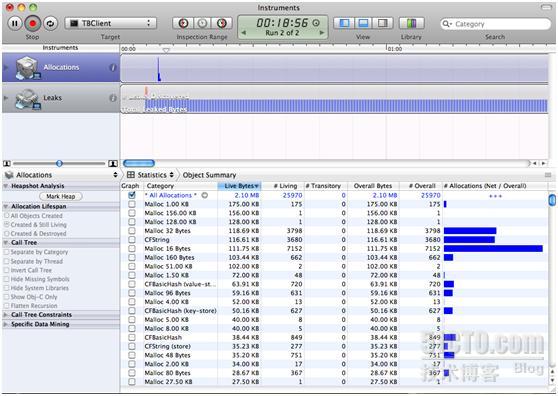
Task: Toggle the bottom detail view button
Action: [x=363, y=23]
